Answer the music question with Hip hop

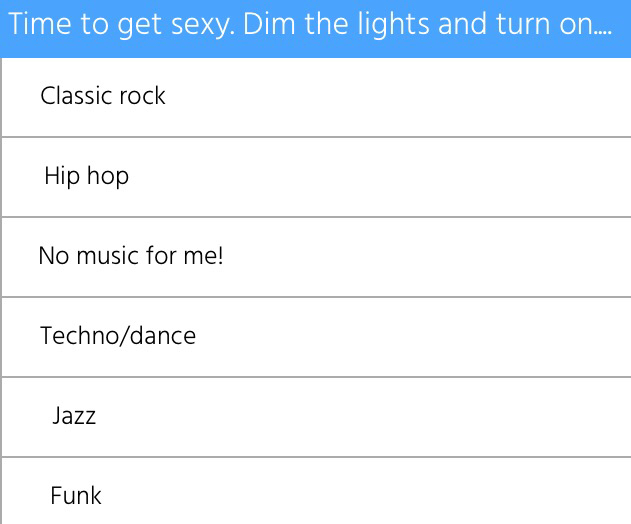(x=86, y=176)
